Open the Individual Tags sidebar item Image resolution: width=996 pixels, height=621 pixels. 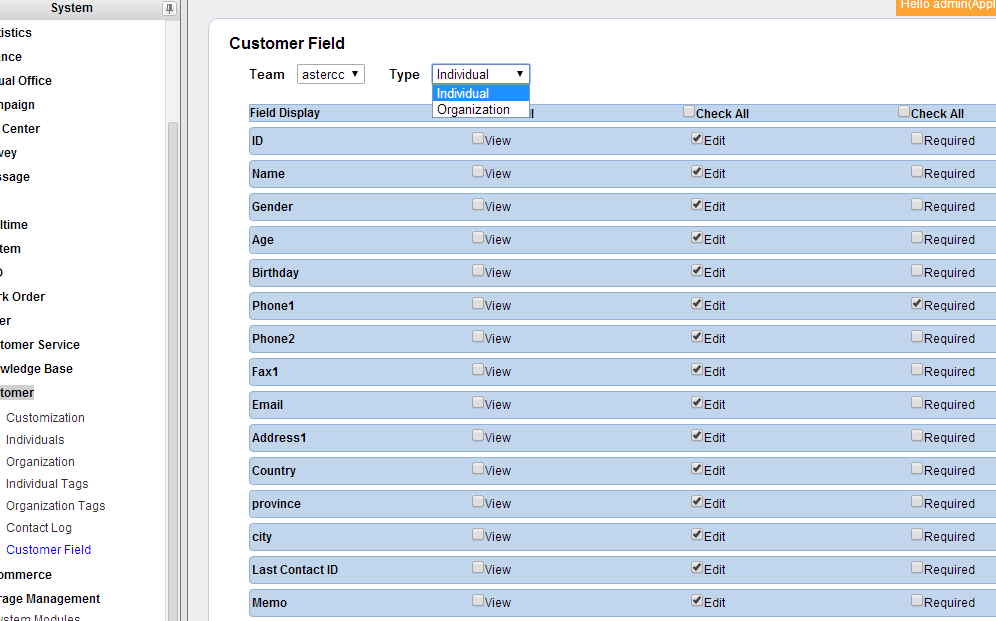pos(47,484)
